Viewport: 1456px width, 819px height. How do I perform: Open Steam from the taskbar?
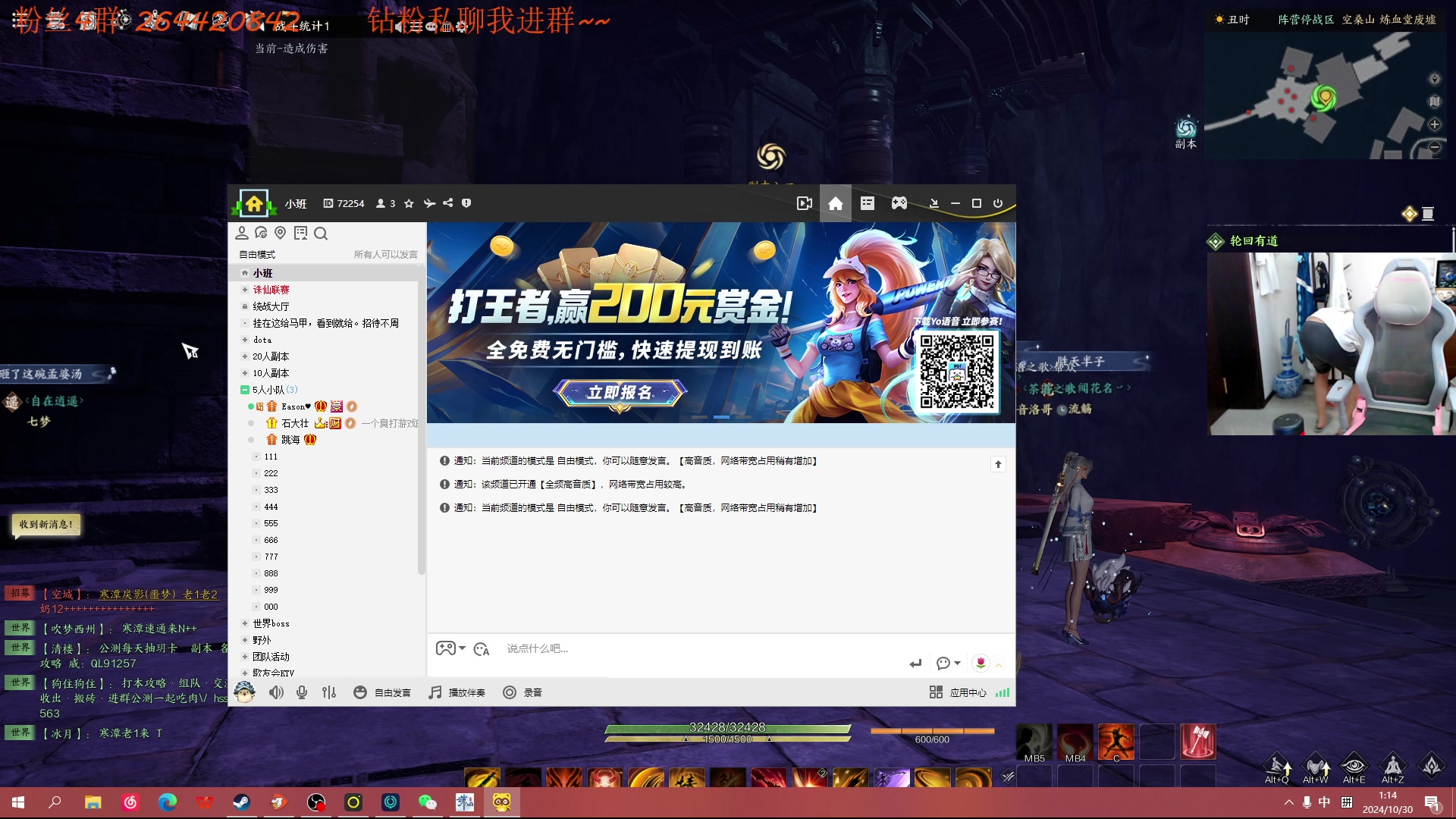(242, 802)
